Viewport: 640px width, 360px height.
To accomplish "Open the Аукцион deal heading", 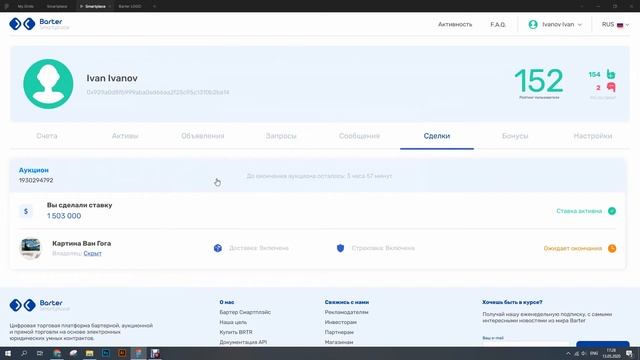I will (33, 170).
